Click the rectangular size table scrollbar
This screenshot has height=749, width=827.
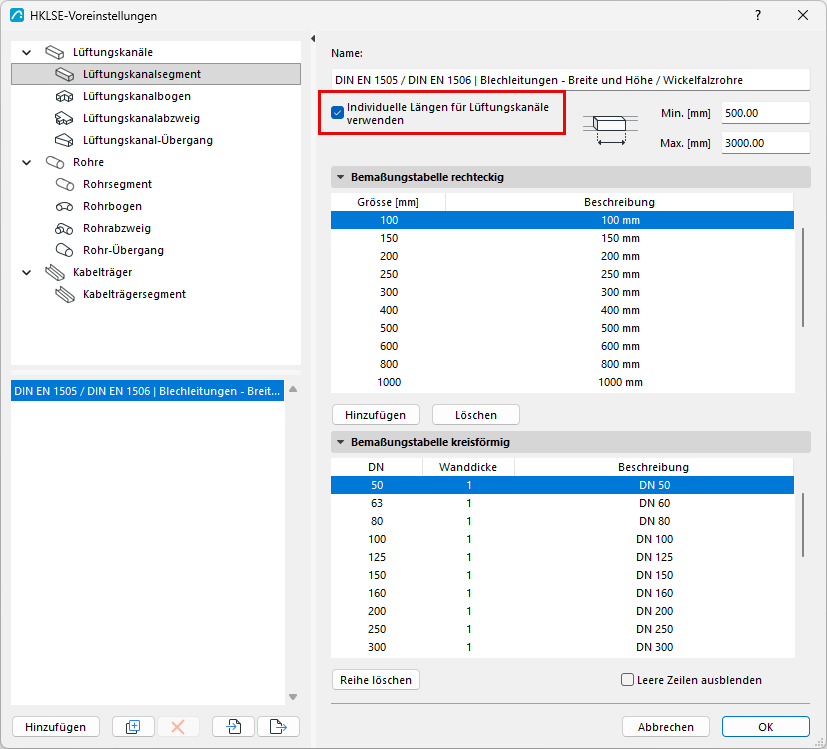[x=803, y=277]
